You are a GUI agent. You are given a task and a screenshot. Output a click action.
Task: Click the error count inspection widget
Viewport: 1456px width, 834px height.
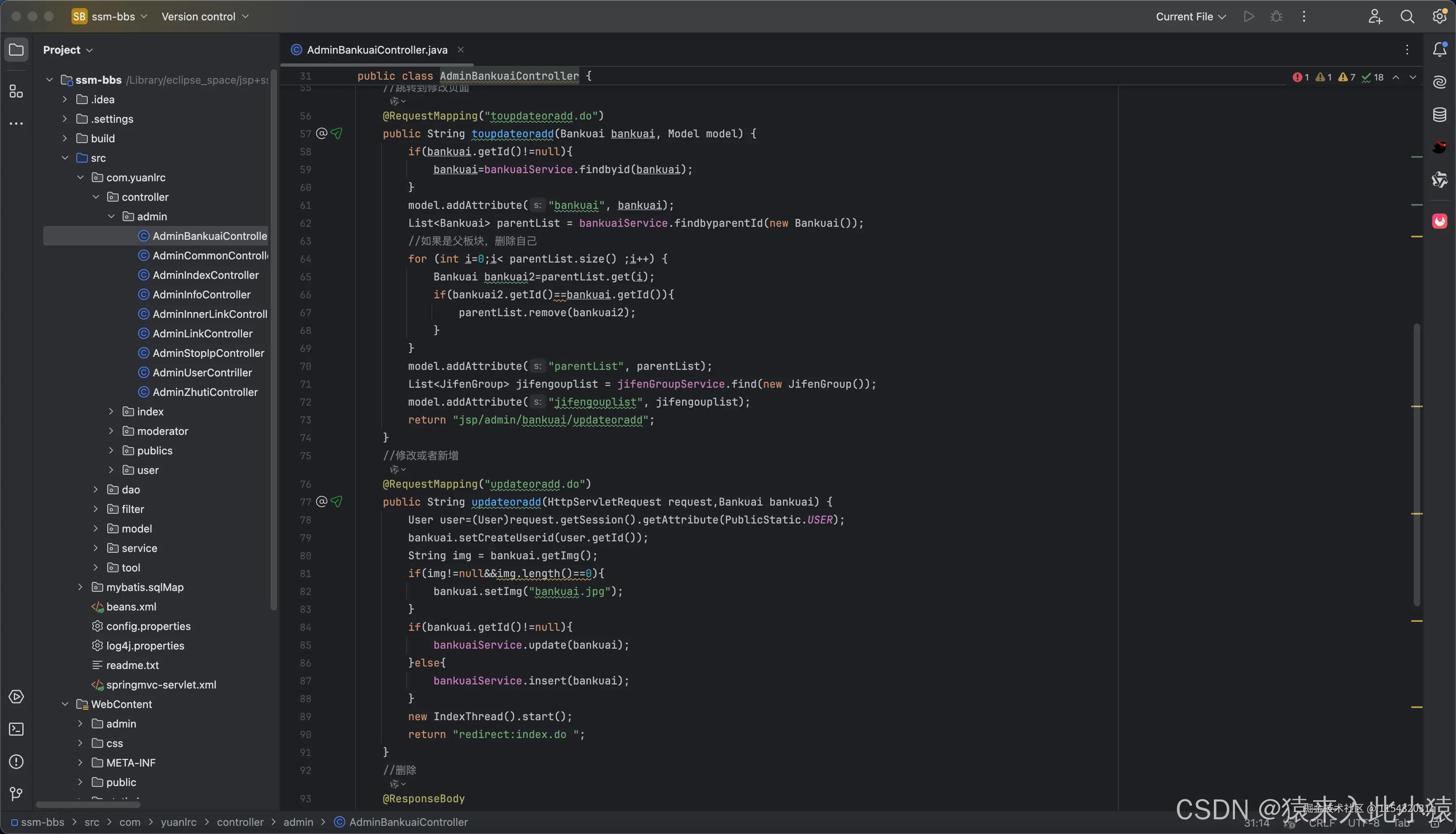click(1300, 77)
